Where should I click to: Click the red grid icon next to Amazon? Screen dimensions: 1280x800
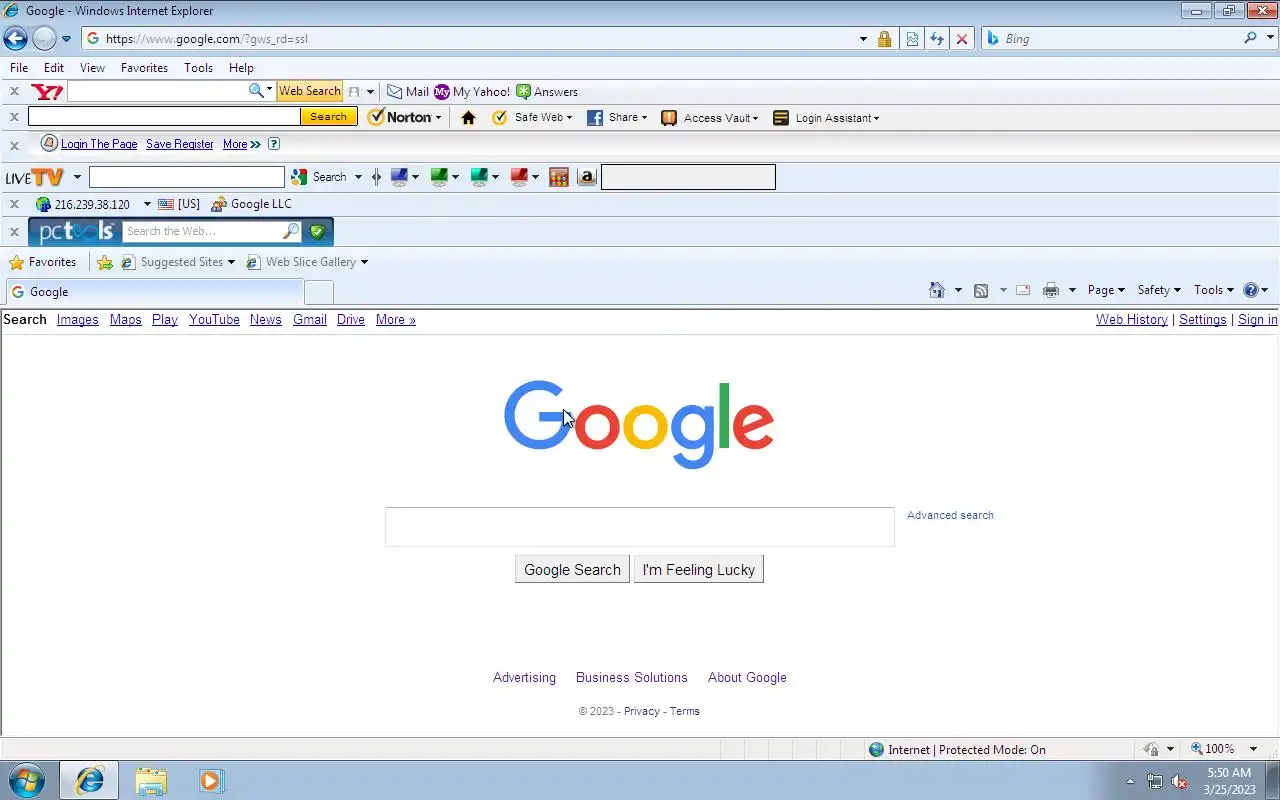(559, 177)
